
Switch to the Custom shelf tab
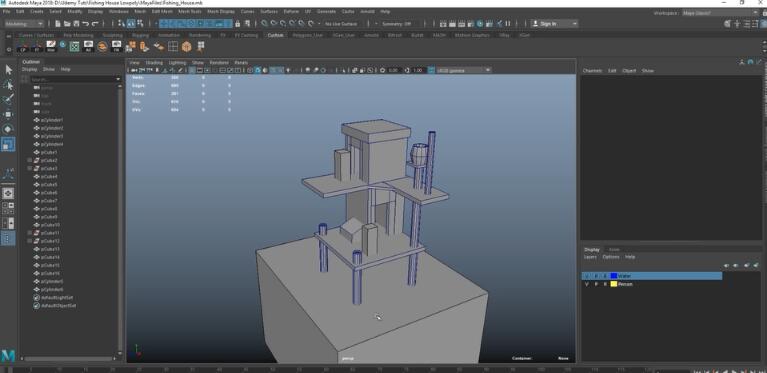tap(275, 35)
